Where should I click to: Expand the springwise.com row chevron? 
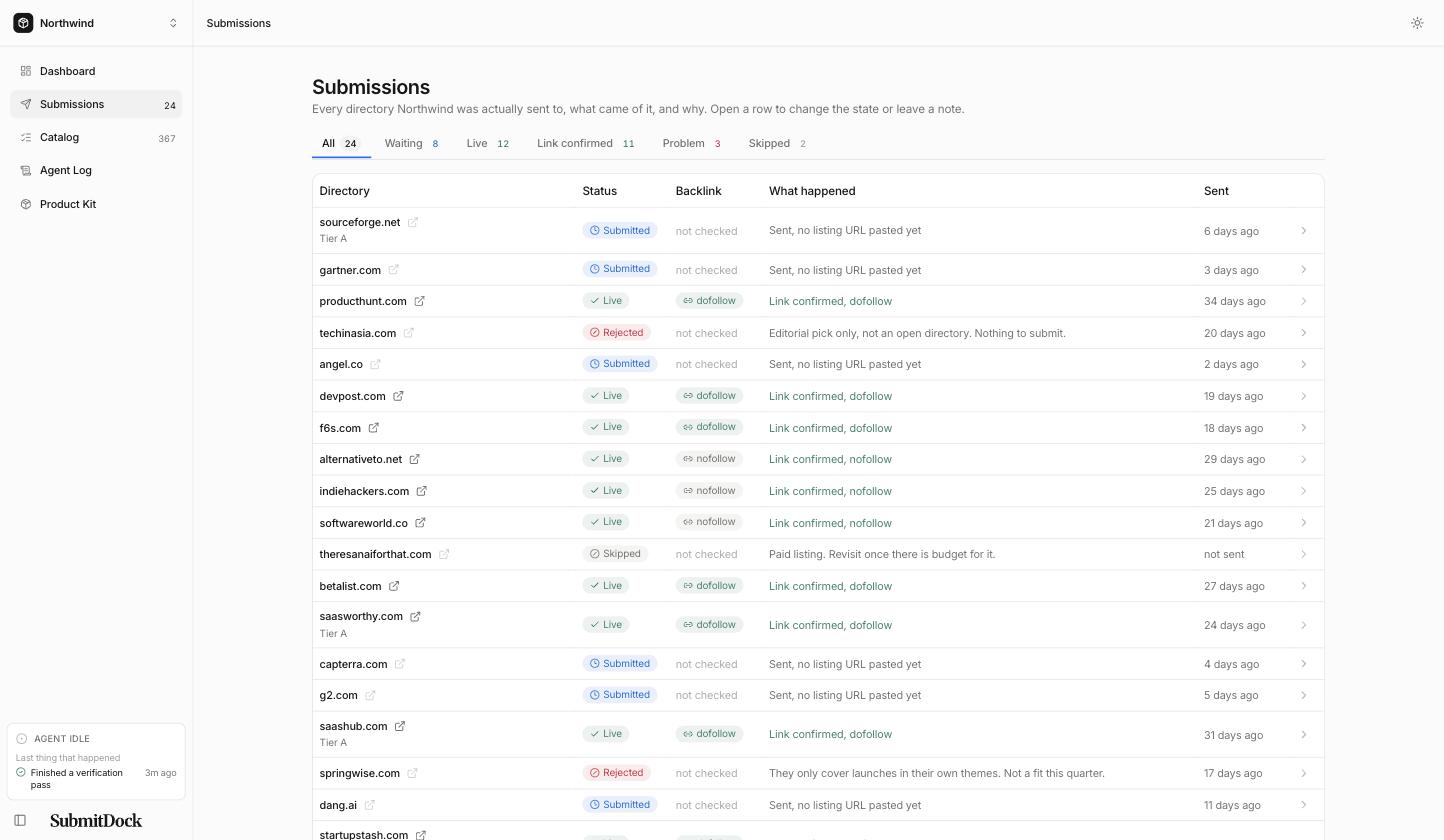point(1303,773)
